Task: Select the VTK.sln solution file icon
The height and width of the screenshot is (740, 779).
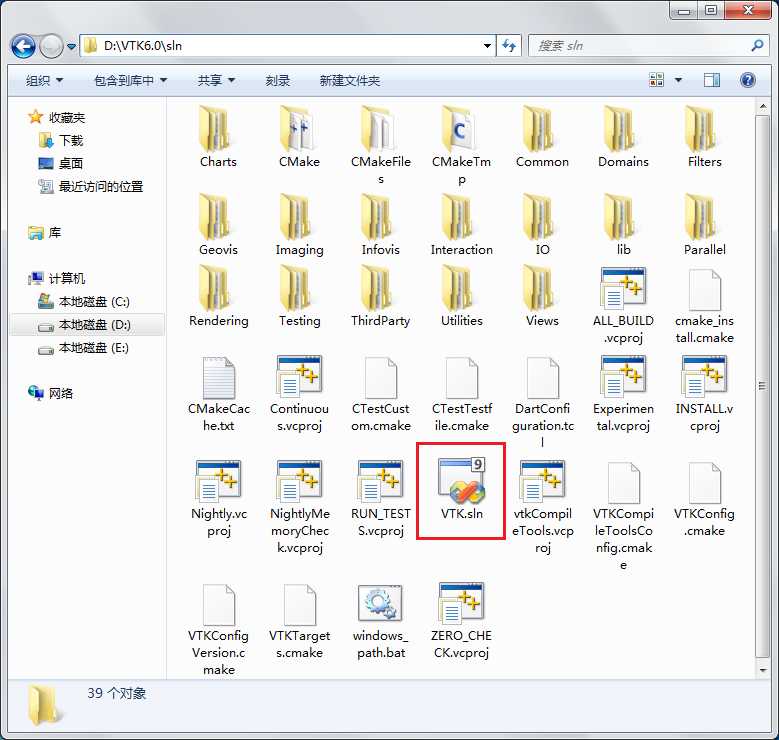Action: (x=462, y=481)
